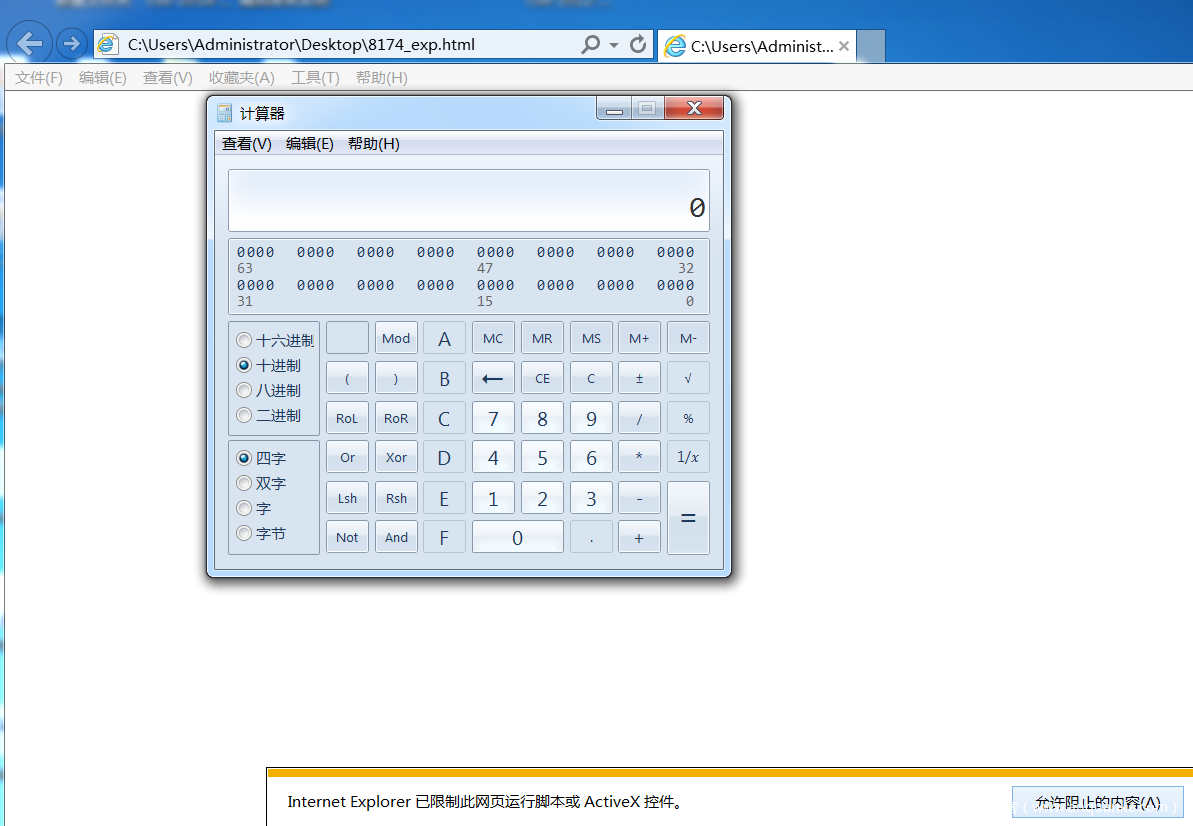Screen dimensions: 1193x826
Task: Open the calculator 查看(V) menu
Action: [x=246, y=144]
